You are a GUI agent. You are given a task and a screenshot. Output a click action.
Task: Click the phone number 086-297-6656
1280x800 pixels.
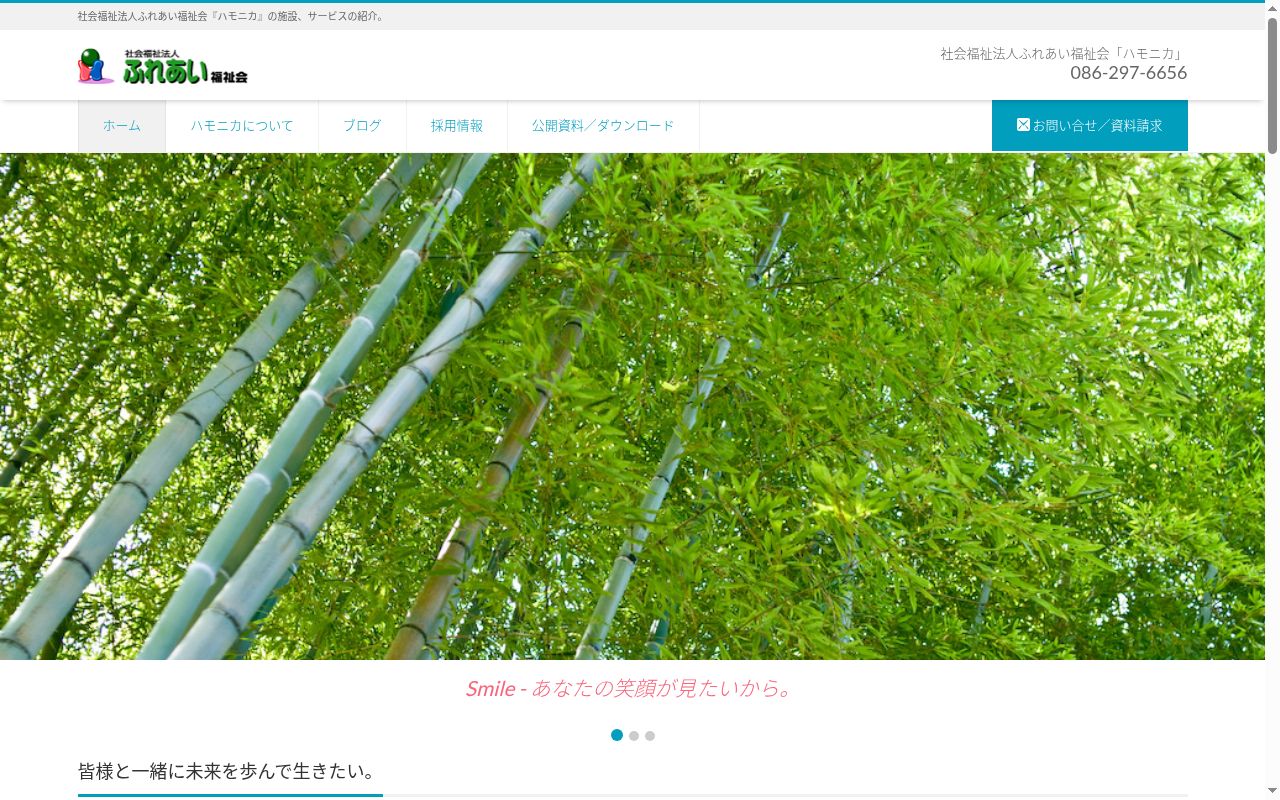pyautogui.click(x=1128, y=73)
